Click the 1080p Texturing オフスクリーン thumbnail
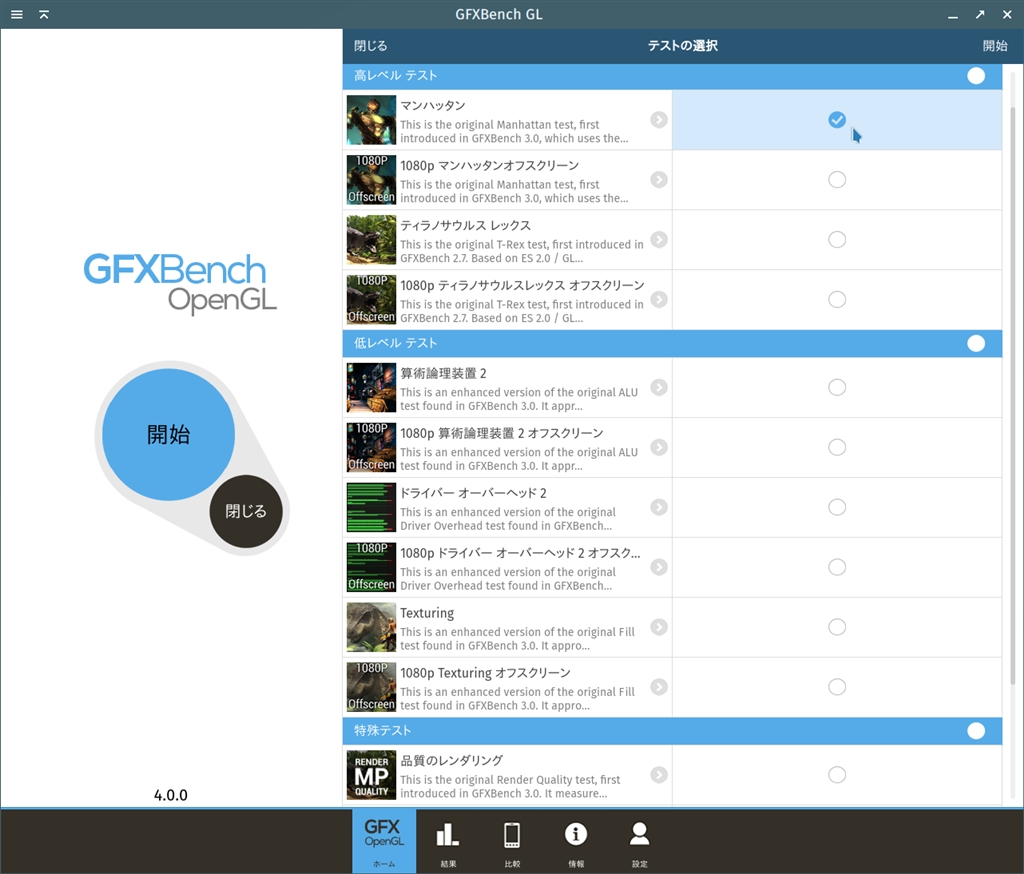 tap(371, 687)
